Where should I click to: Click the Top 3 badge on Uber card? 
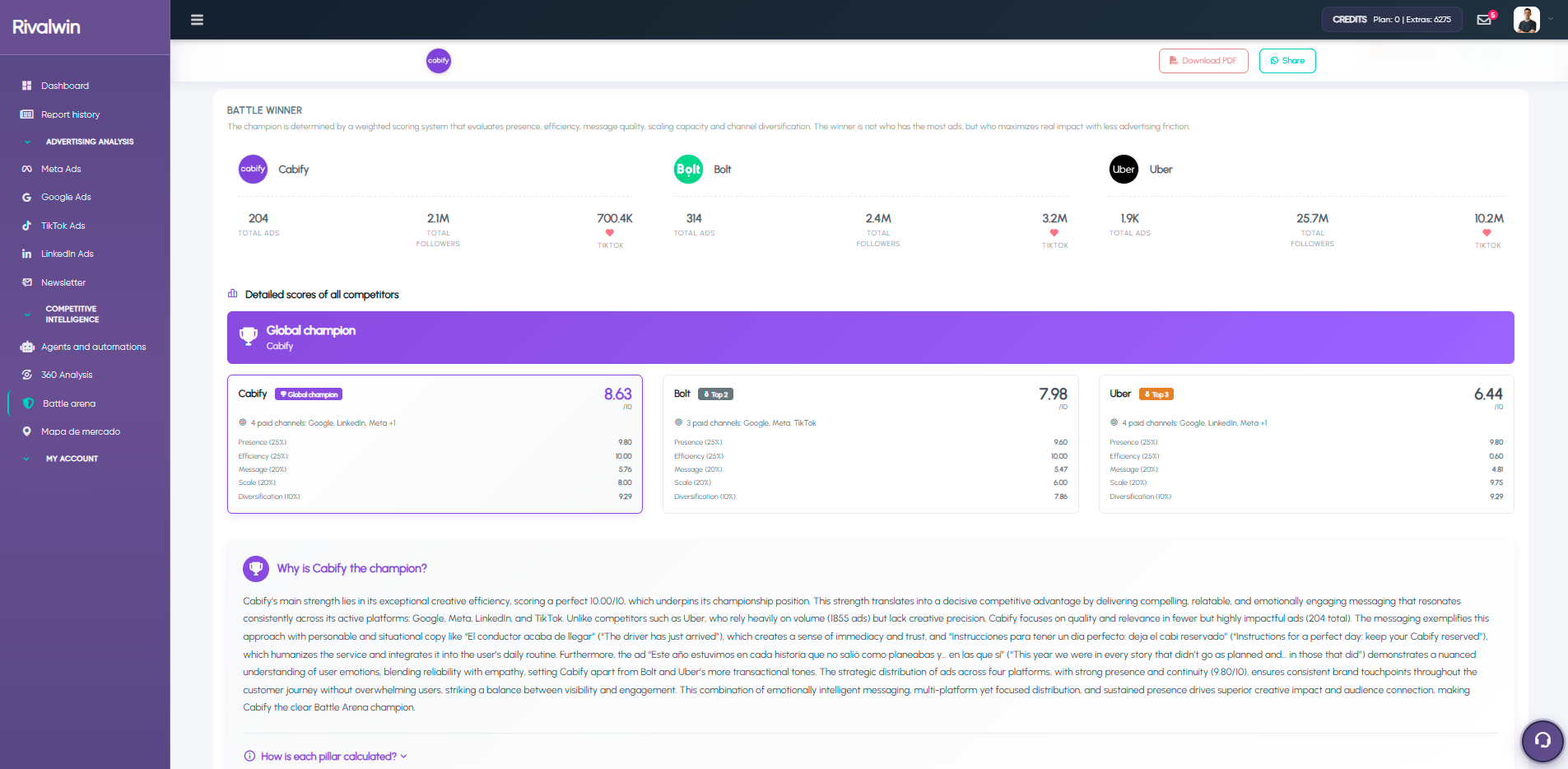coord(1156,394)
